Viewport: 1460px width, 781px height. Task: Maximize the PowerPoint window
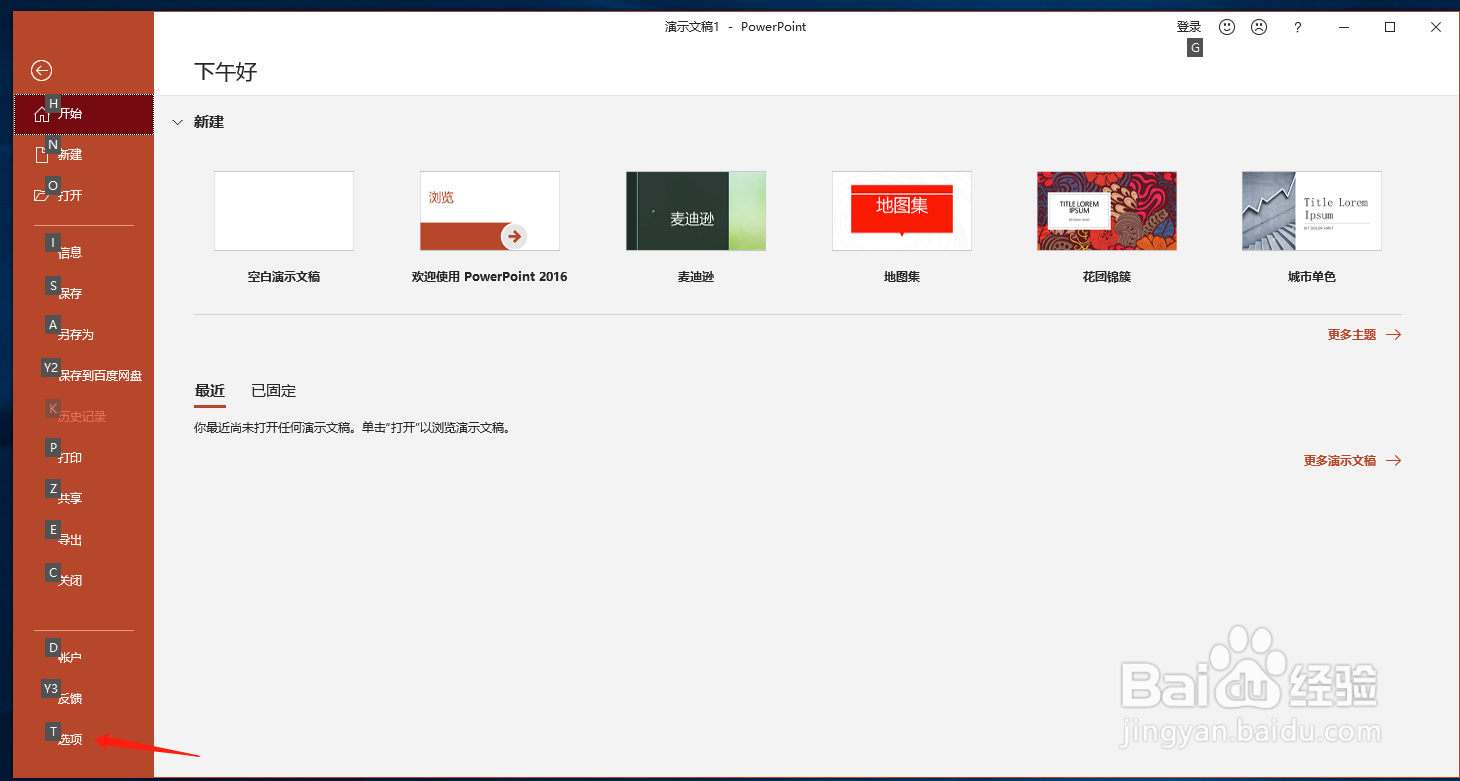[x=1390, y=28]
